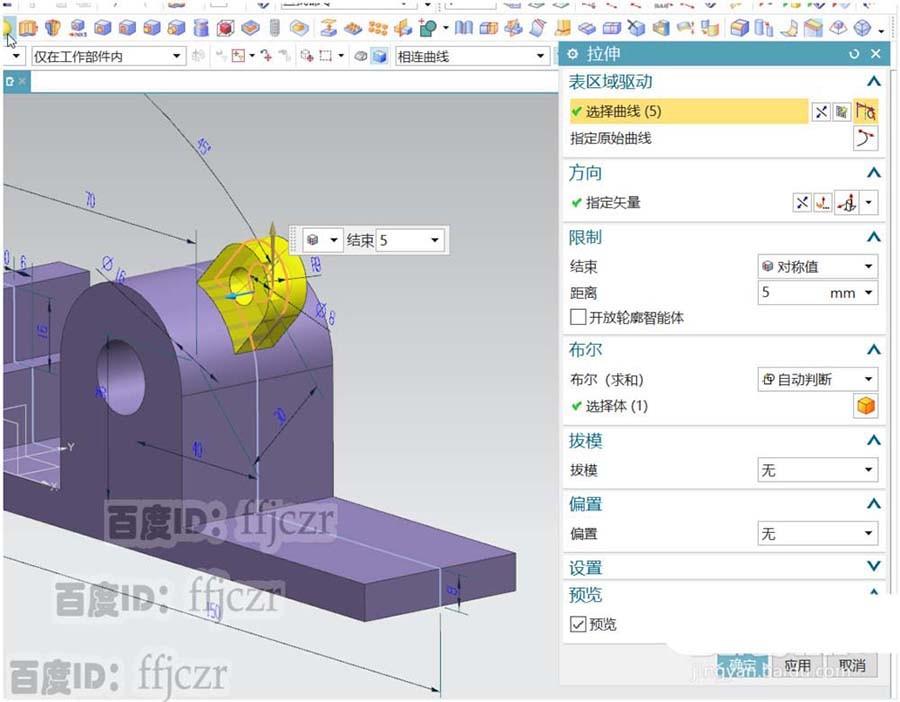
Task: Enable the 开放轮廓智能体 checkbox
Action: pos(577,318)
